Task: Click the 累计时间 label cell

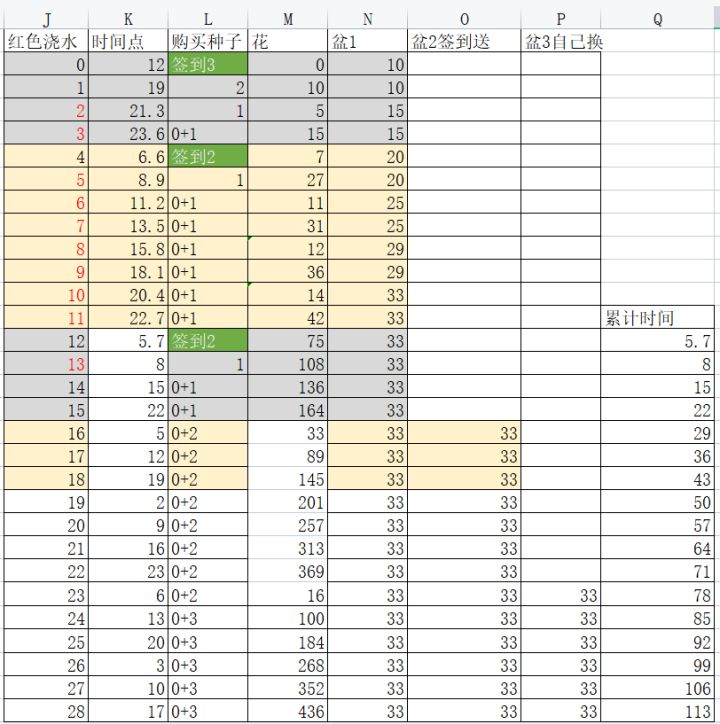Action: 658,318
